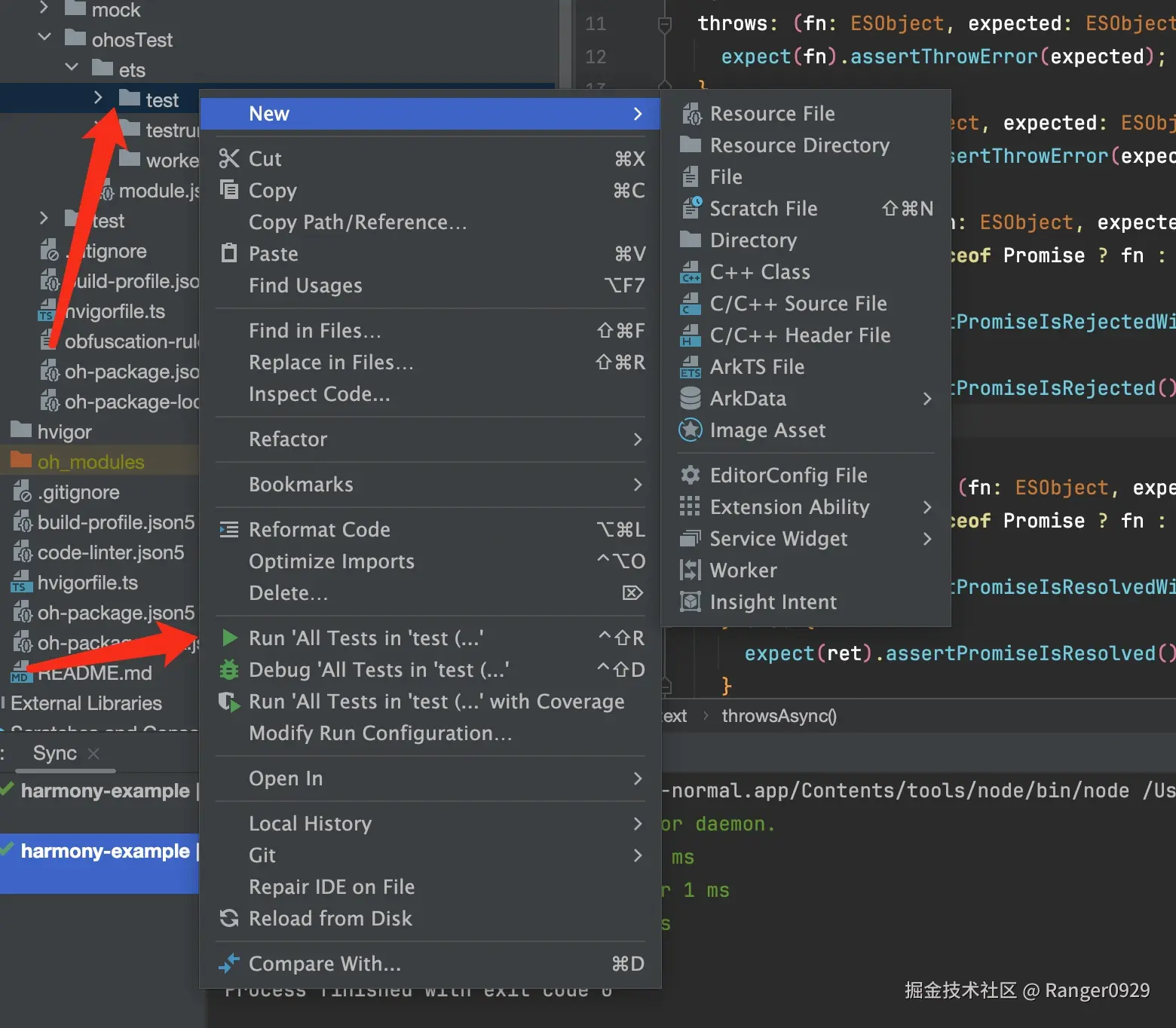This screenshot has height=1028, width=1176.
Task: Click the Worker icon
Action: tap(691, 570)
